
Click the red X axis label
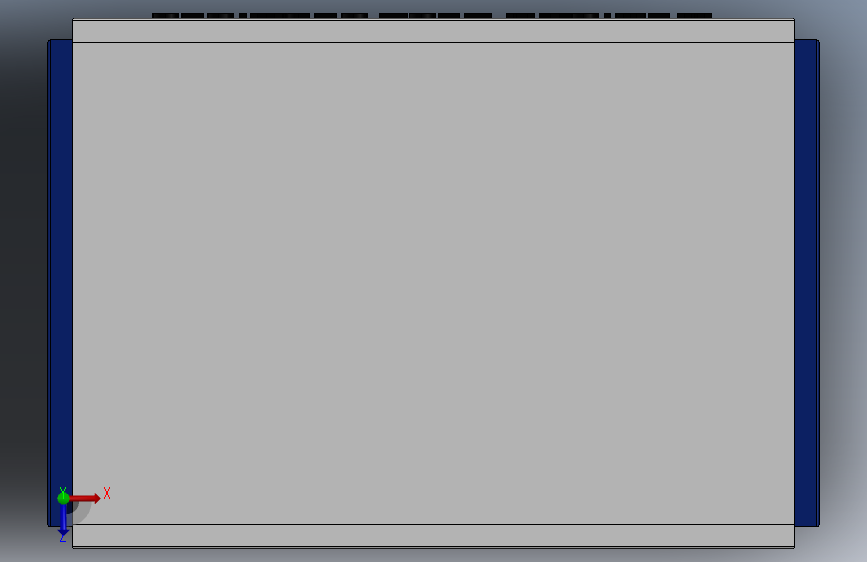pos(107,493)
